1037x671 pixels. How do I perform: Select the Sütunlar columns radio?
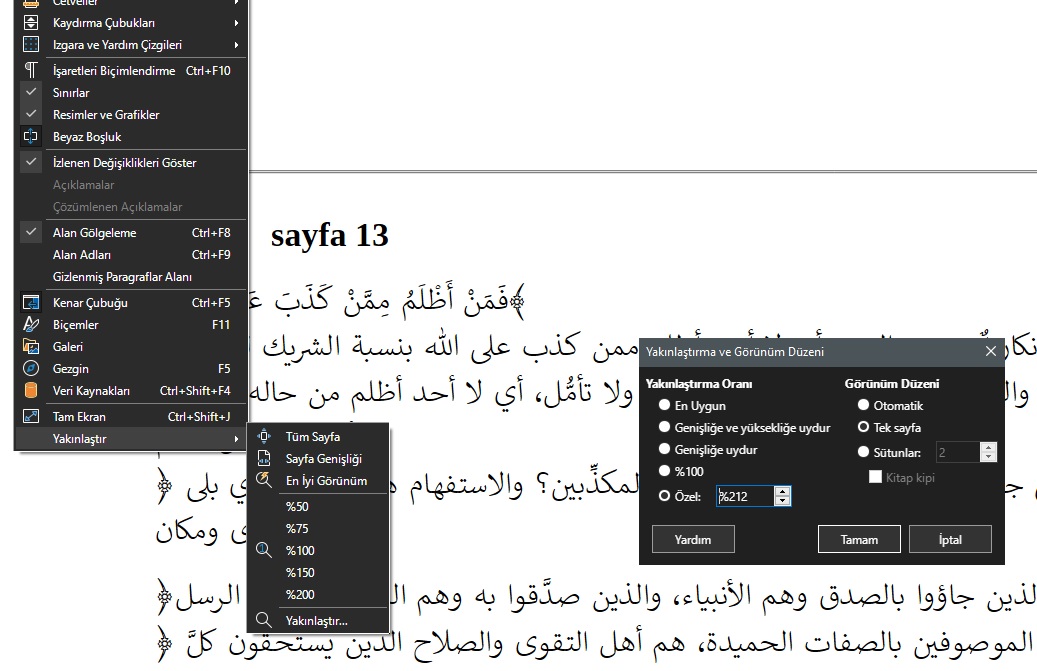[863, 452]
